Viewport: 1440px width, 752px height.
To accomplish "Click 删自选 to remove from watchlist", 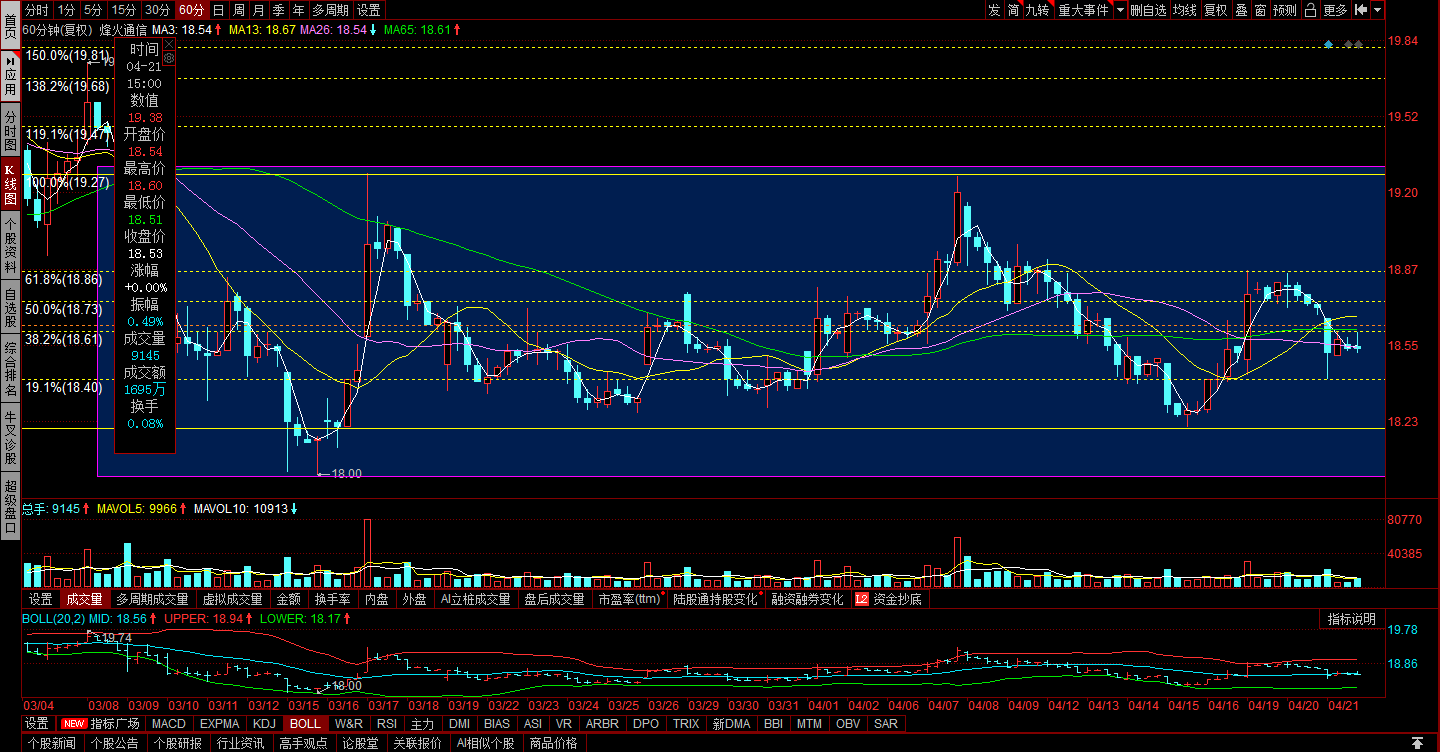I will 1148,10.
